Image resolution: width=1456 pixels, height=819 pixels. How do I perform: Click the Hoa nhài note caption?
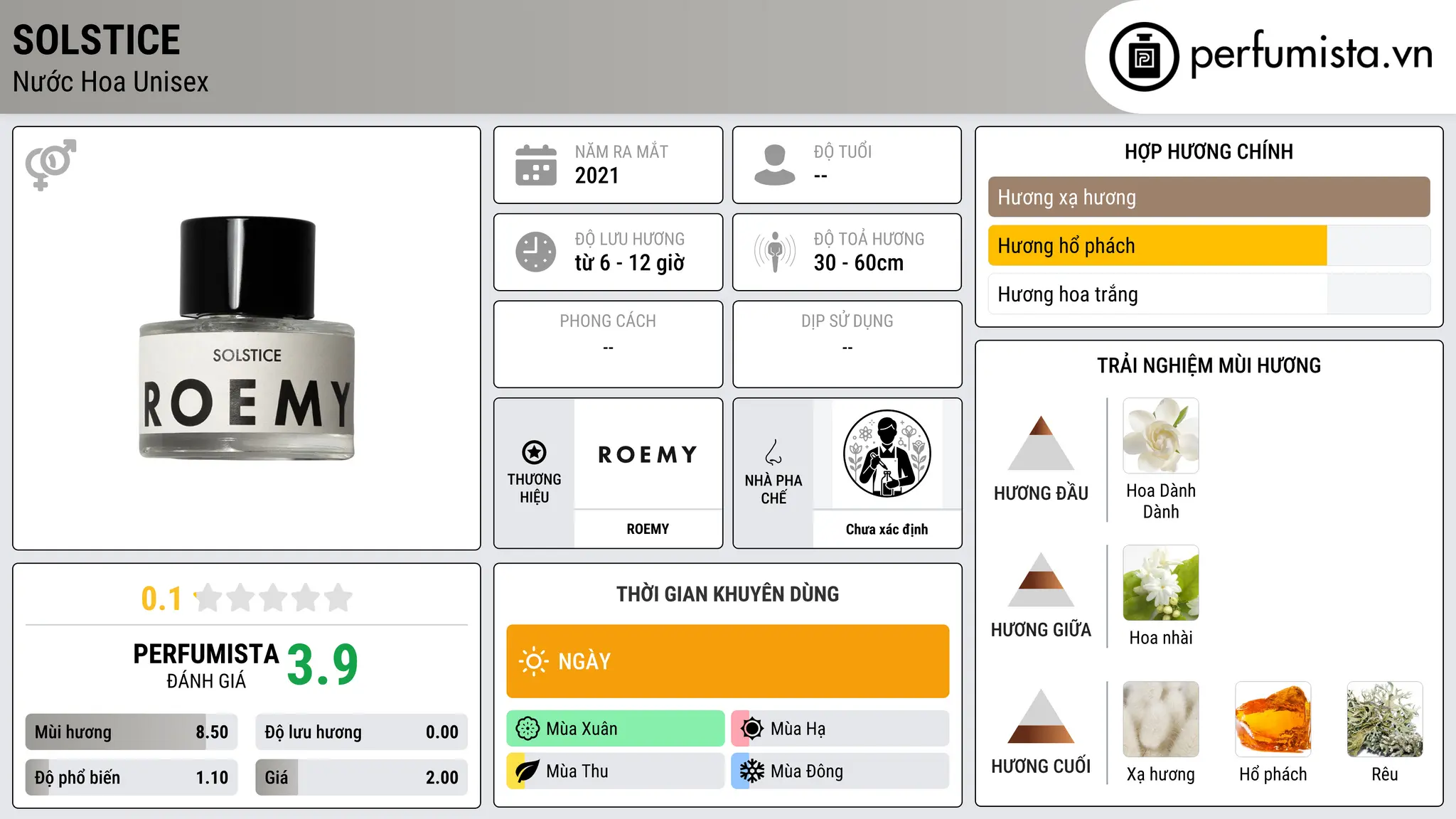[1160, 638]
